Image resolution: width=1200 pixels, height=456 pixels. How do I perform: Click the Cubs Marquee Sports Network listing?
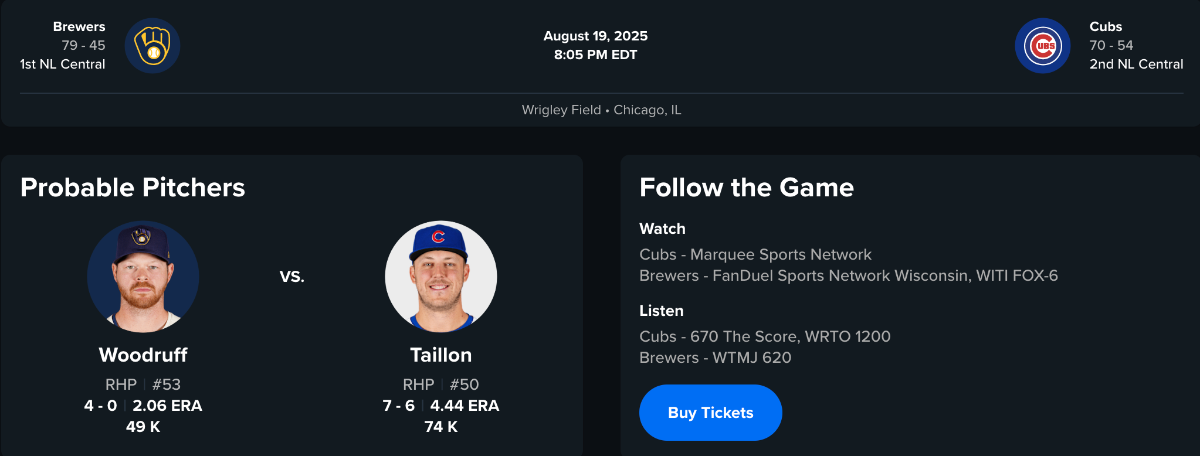click(x=755, y=255)
